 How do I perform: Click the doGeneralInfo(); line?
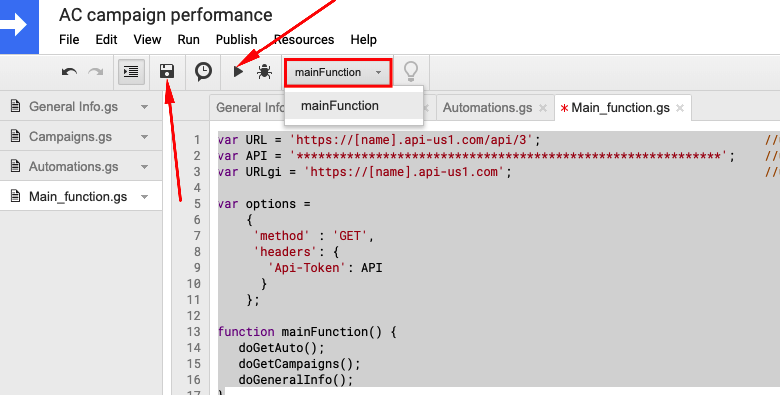coord(296,380)
